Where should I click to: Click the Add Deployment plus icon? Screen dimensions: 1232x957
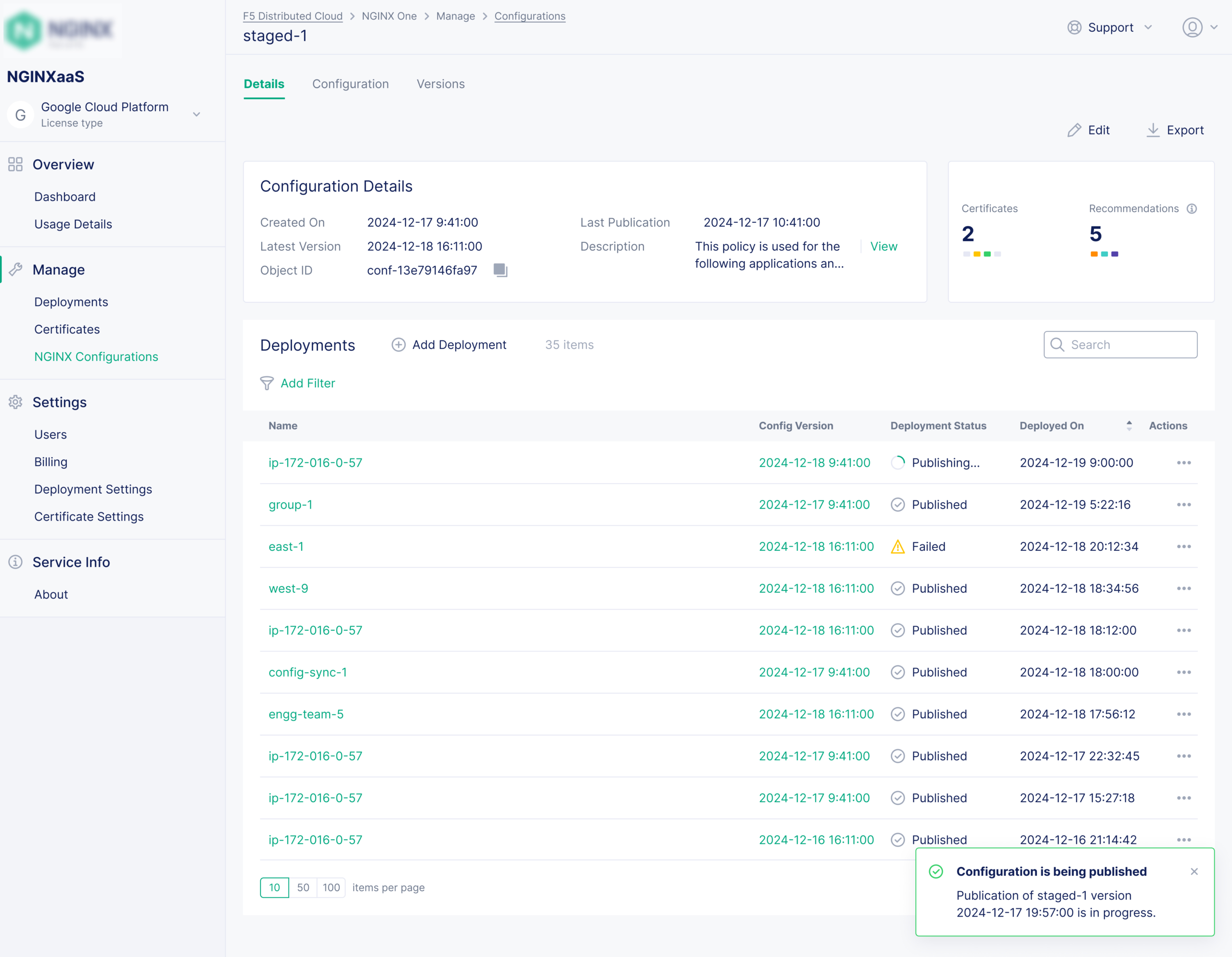pos(398,345)
